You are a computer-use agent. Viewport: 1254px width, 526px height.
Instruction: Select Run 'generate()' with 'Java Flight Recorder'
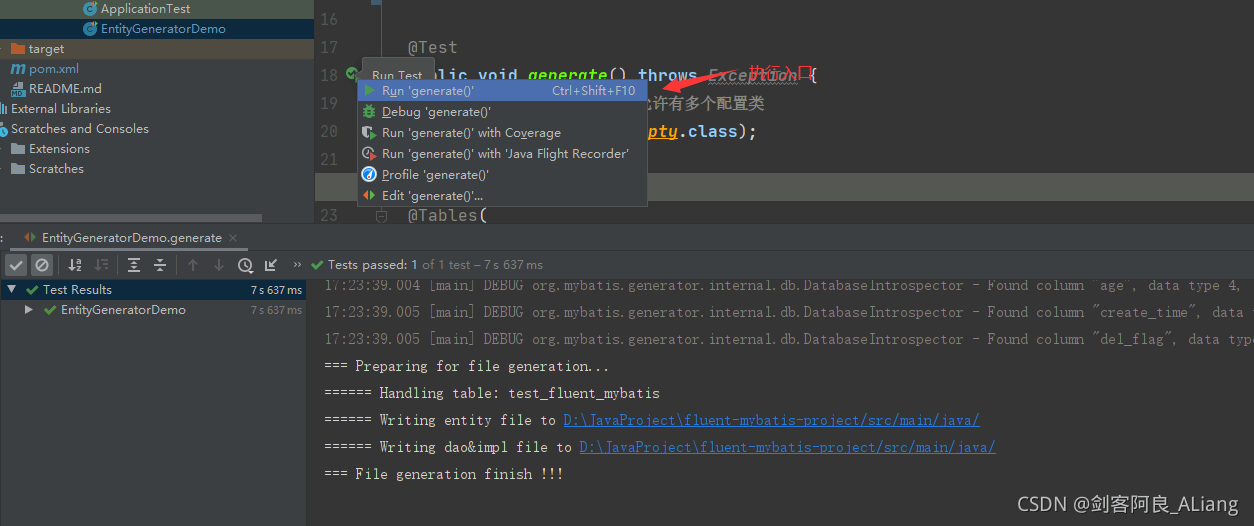coord(502,154)
